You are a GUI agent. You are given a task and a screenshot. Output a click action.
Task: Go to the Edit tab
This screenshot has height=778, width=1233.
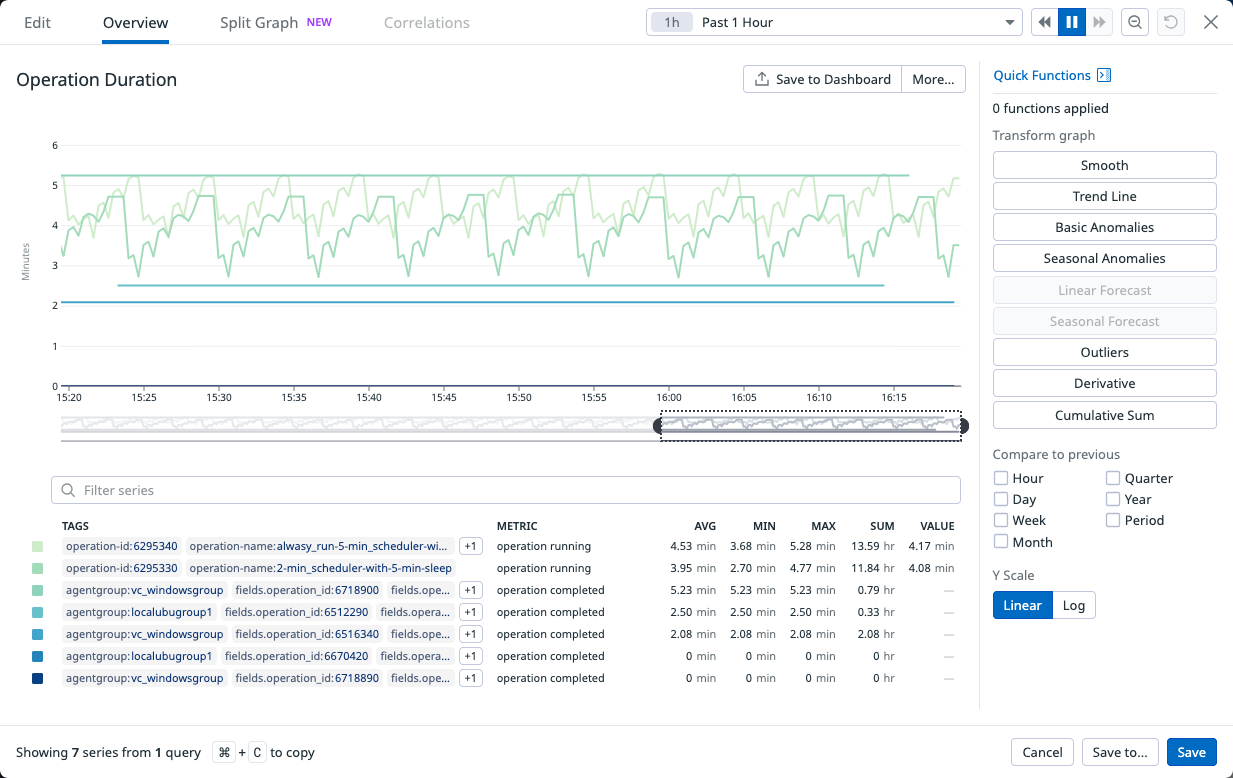click(x=37, y=22)
